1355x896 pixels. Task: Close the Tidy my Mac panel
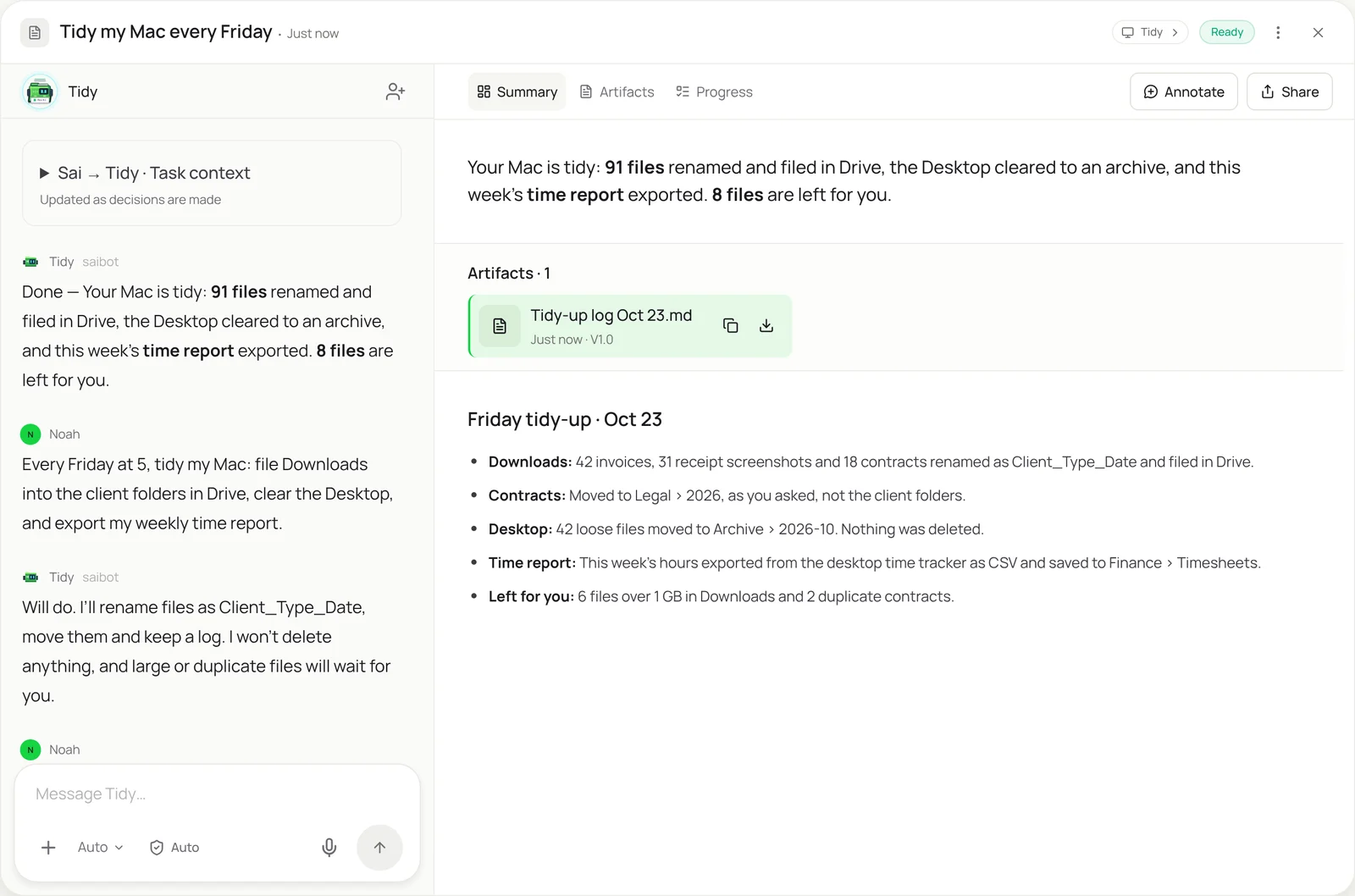(1318, 32)
